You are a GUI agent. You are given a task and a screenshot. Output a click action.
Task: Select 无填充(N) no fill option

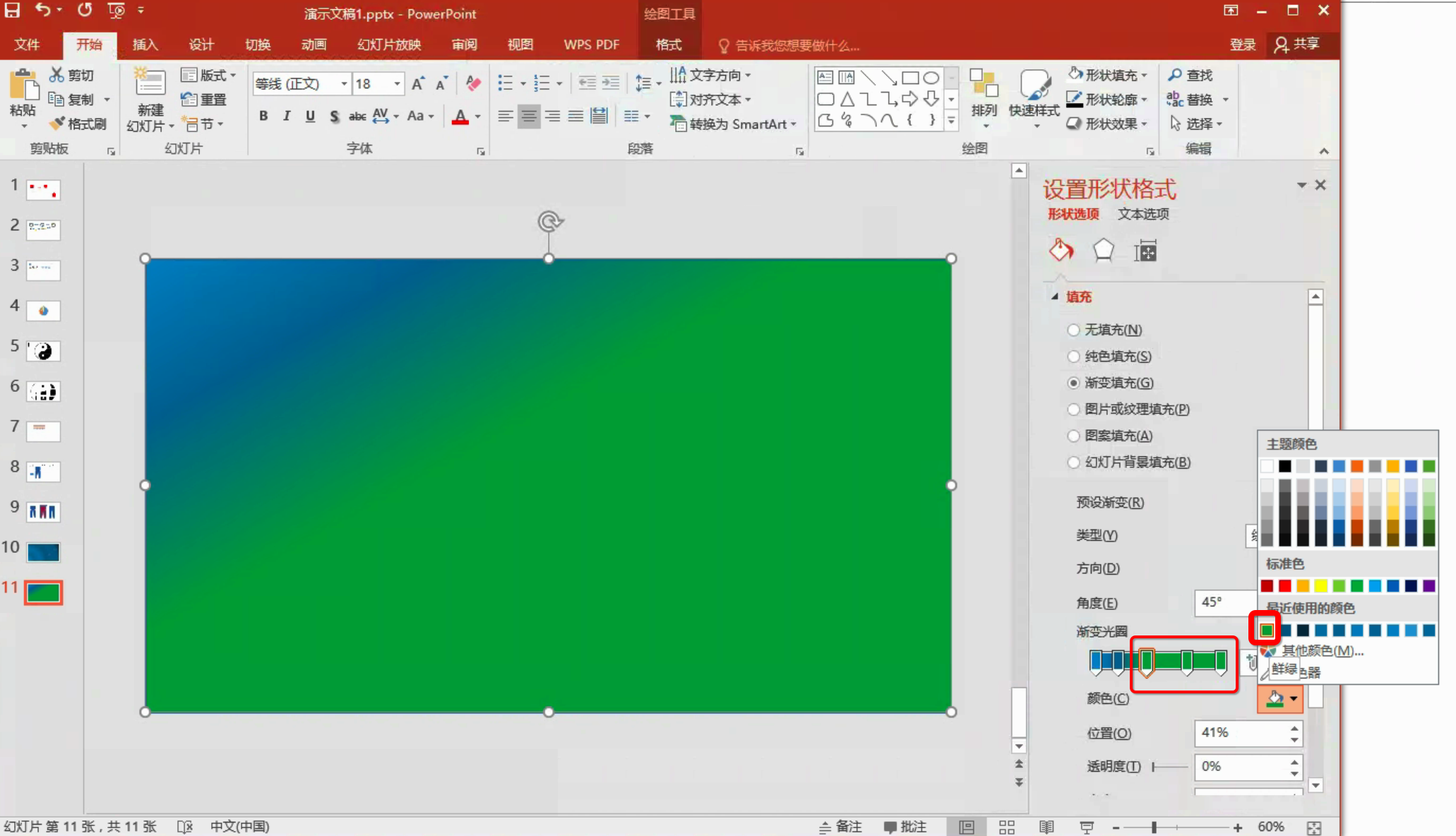point(1105,330)
